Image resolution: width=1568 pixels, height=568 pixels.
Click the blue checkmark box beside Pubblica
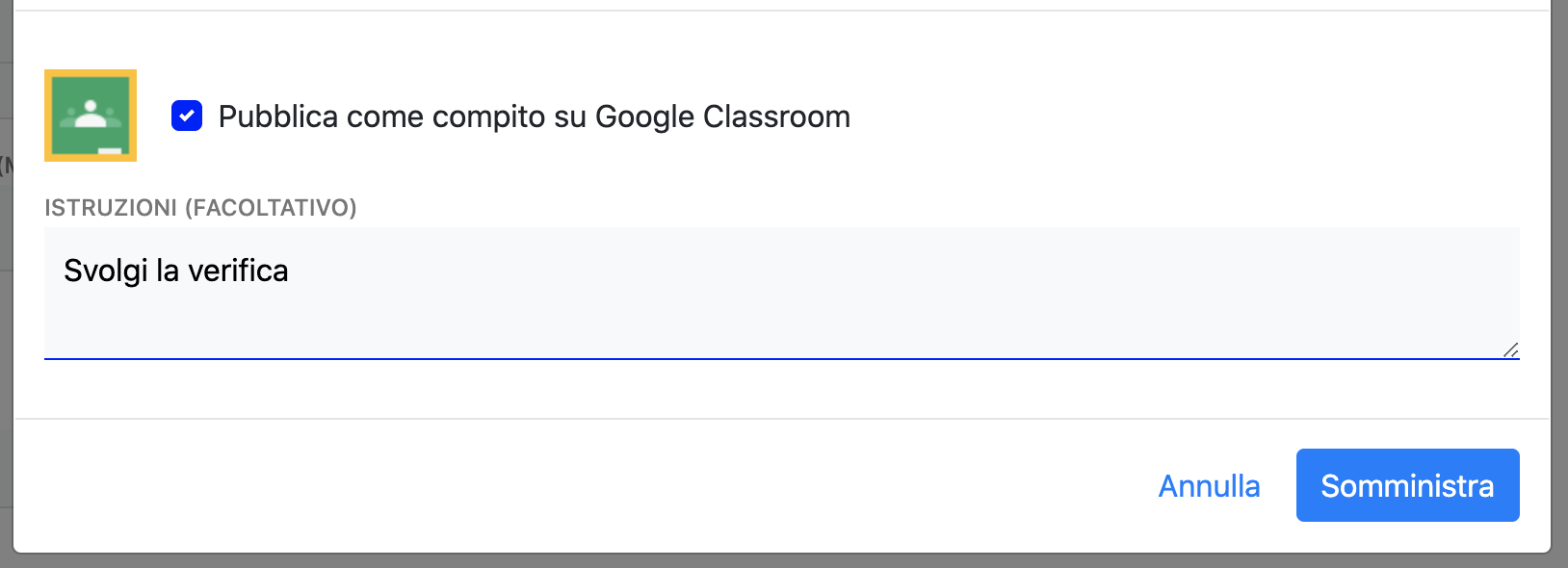coord(187,116)
